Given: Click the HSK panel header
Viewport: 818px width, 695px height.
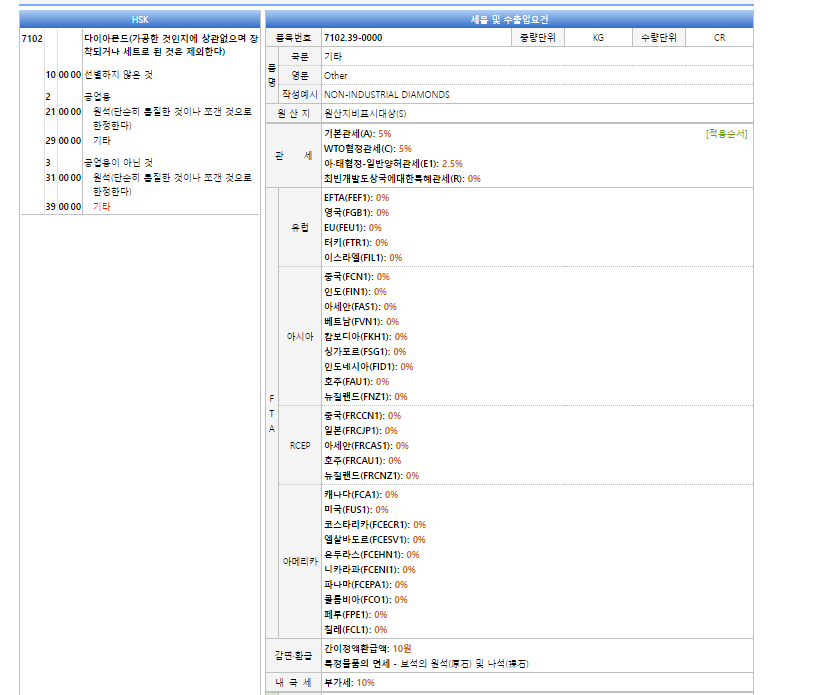Looking at the screenshot, I should [139, 19].
